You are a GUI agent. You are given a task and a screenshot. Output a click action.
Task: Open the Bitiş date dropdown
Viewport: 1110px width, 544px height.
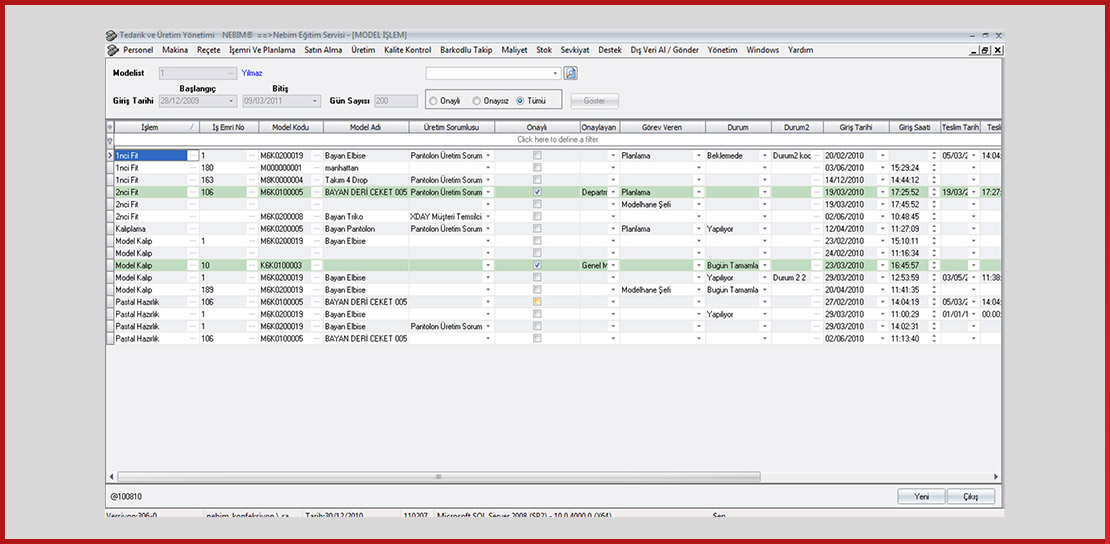[316, 101]
